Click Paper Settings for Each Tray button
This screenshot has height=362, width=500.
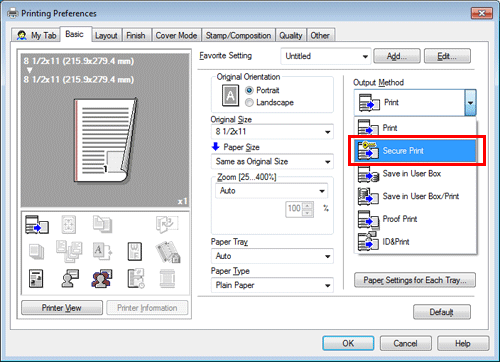point(415,280)
